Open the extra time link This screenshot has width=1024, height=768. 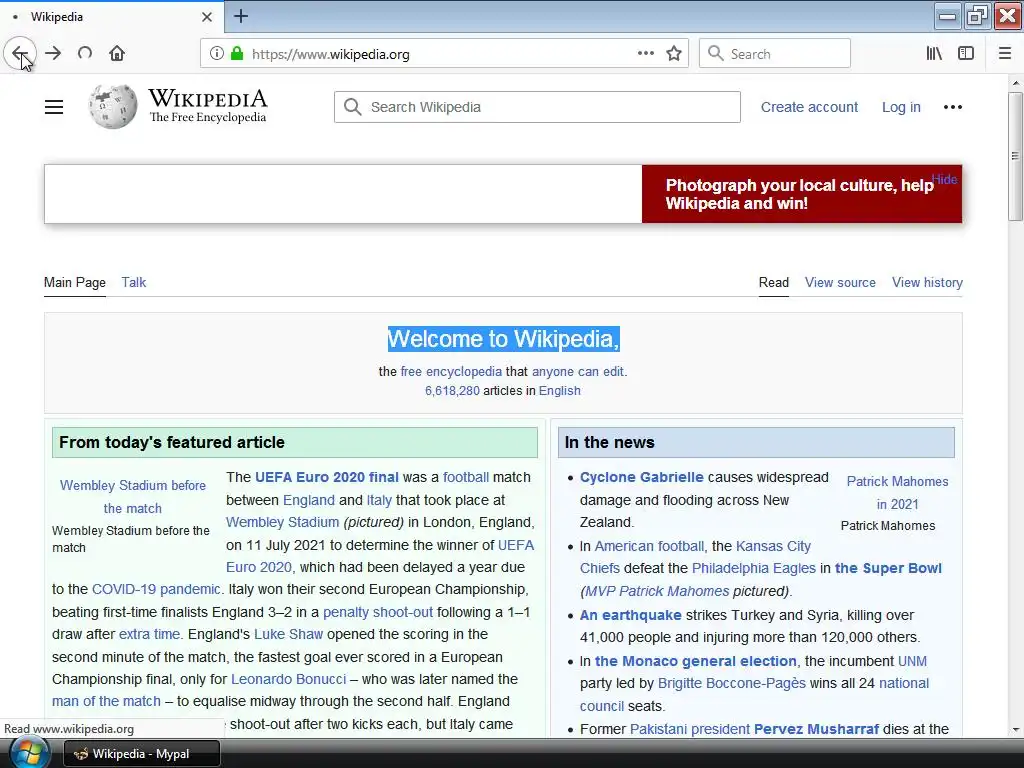[x=149, y=634]
